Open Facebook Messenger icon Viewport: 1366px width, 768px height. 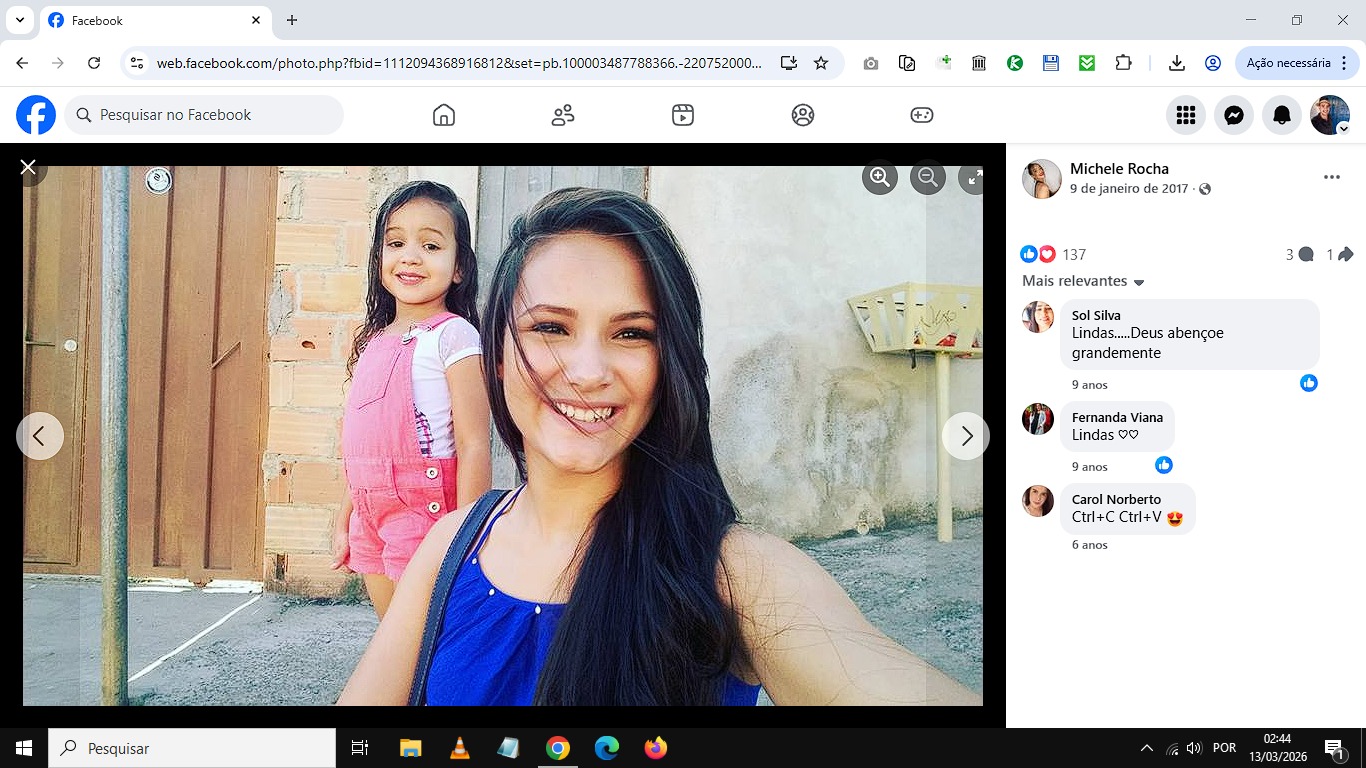point(1234,115)
